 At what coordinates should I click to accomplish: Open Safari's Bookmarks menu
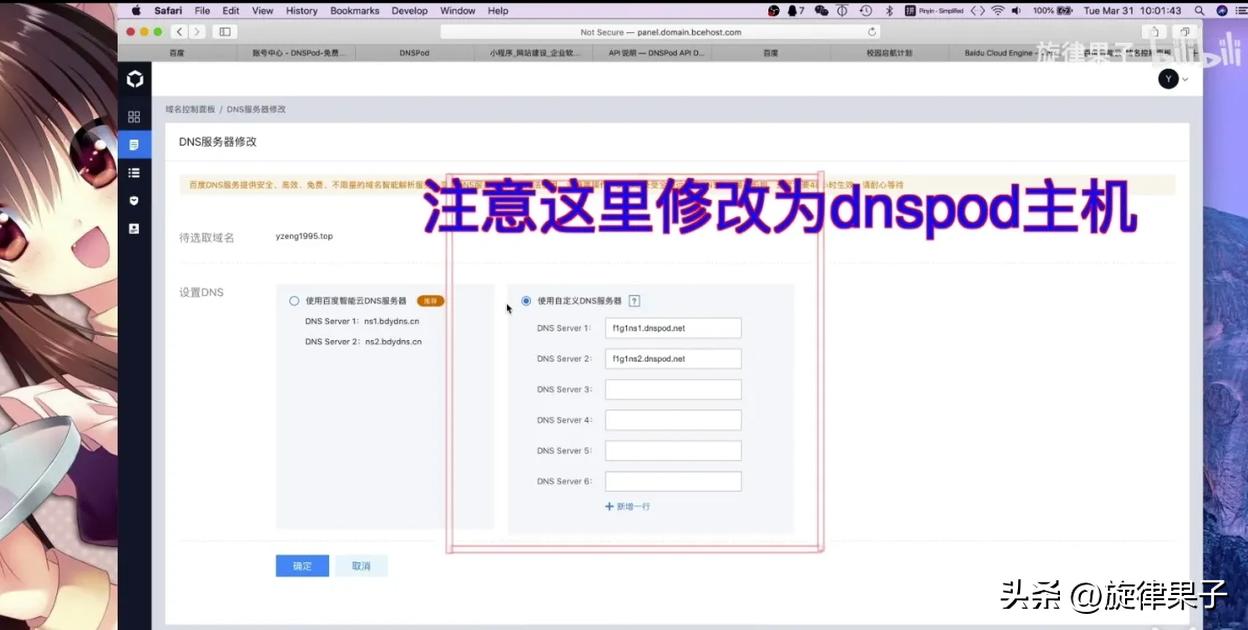tap(354, 10)
